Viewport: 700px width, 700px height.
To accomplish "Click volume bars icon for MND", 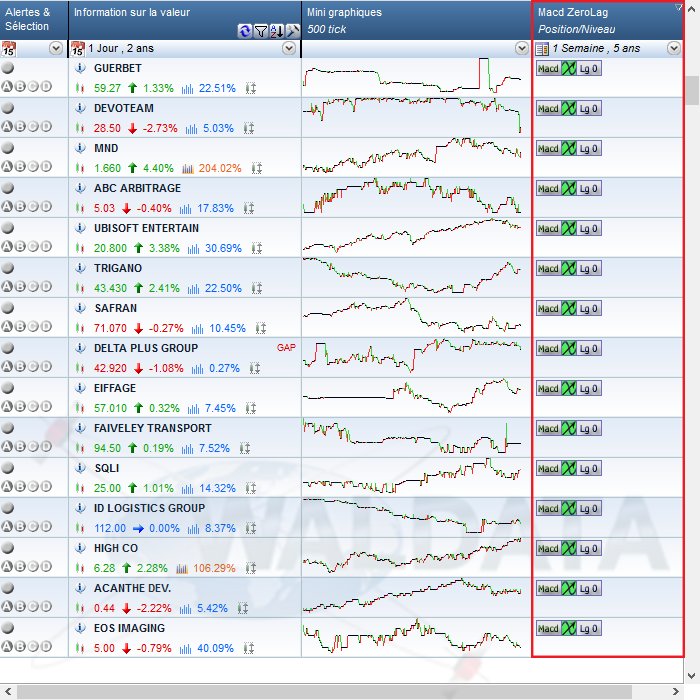I will tap(188, 169).
